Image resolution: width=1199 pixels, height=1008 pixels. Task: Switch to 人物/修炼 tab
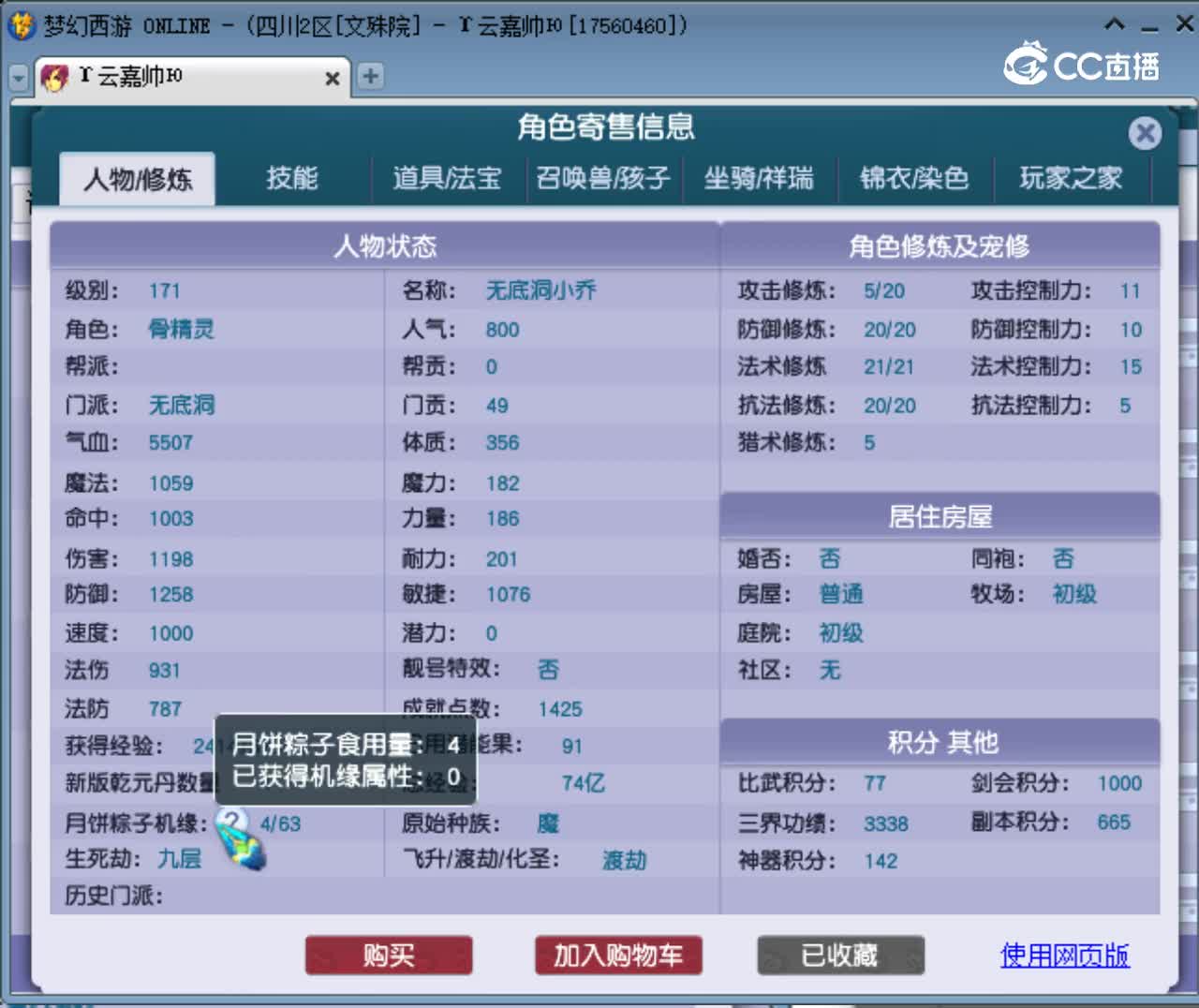138,179
